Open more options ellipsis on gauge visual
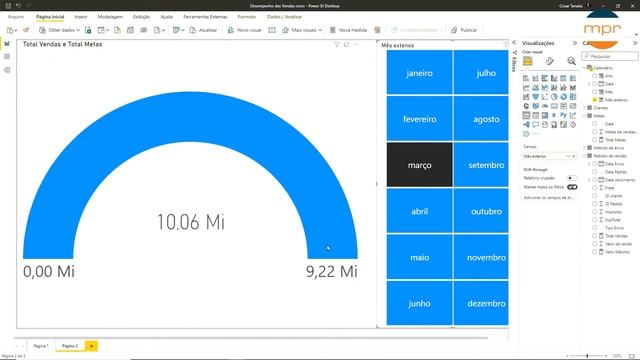This screenshot has height=360, width=640. 356,44
